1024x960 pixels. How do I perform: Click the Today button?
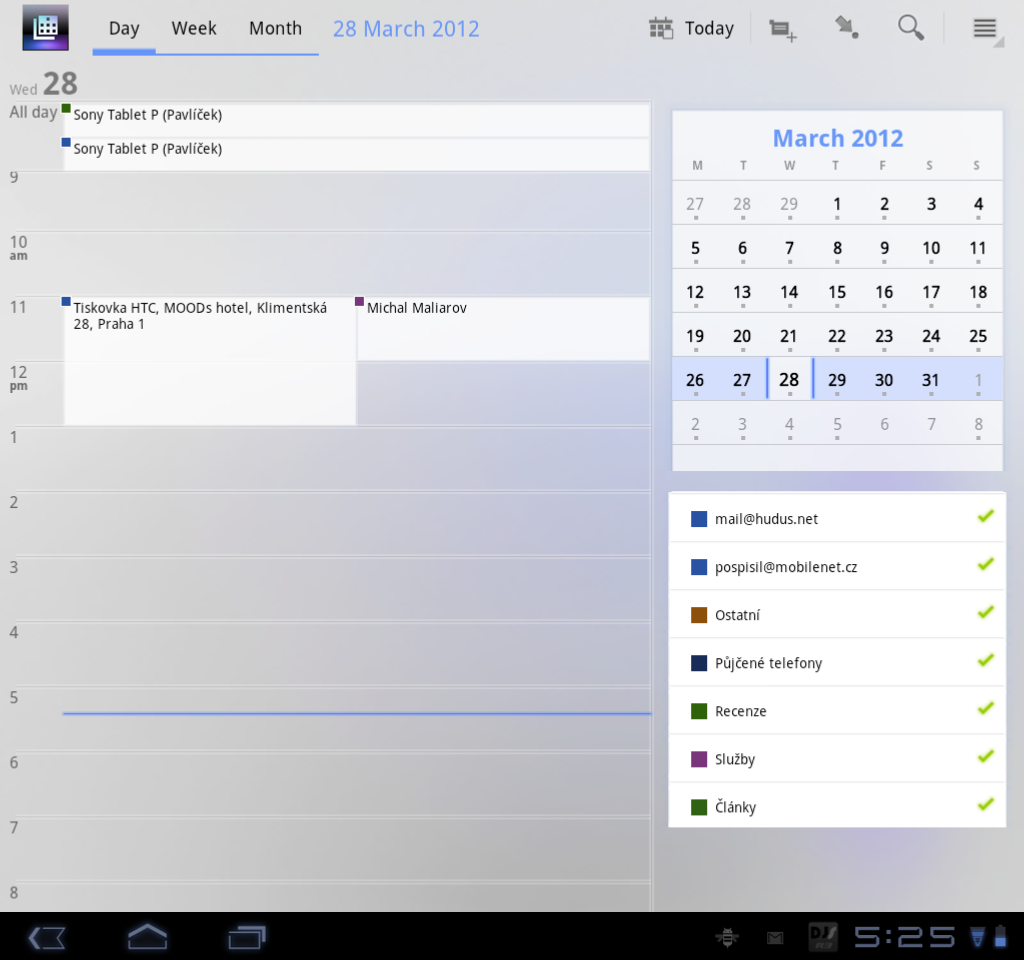click(693, 28)
